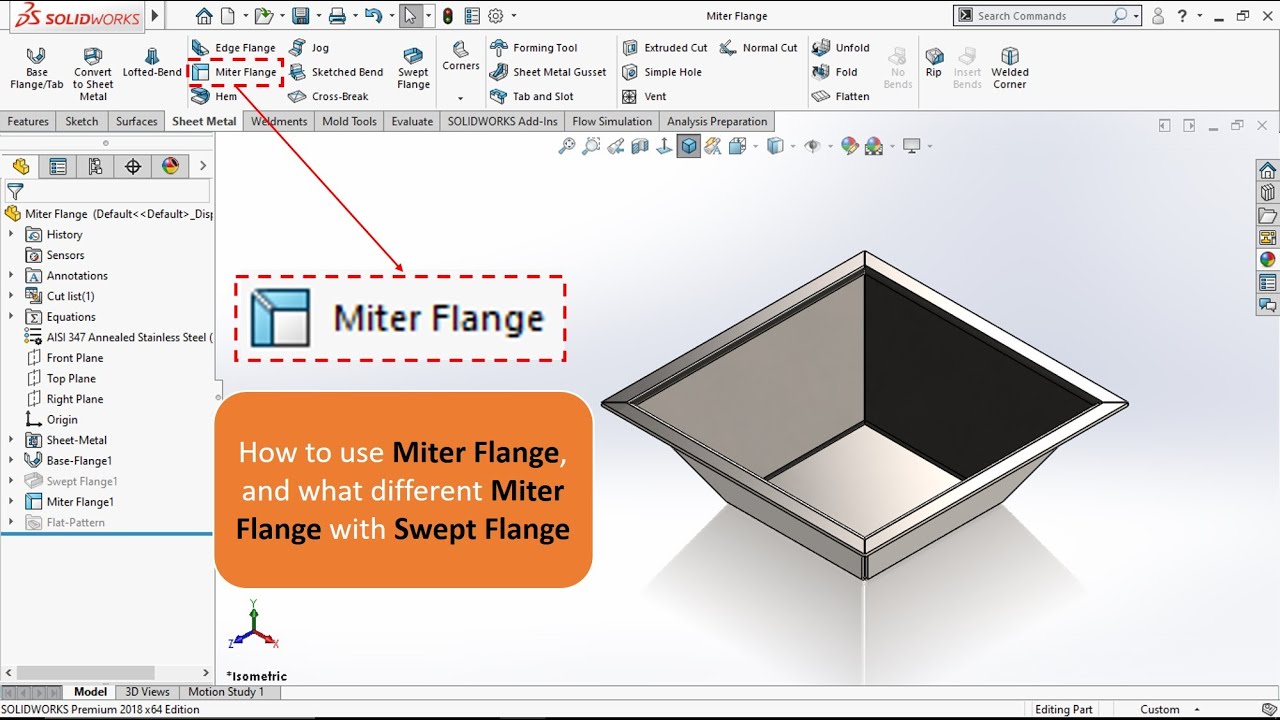Create an Extruded Cut

665,48
